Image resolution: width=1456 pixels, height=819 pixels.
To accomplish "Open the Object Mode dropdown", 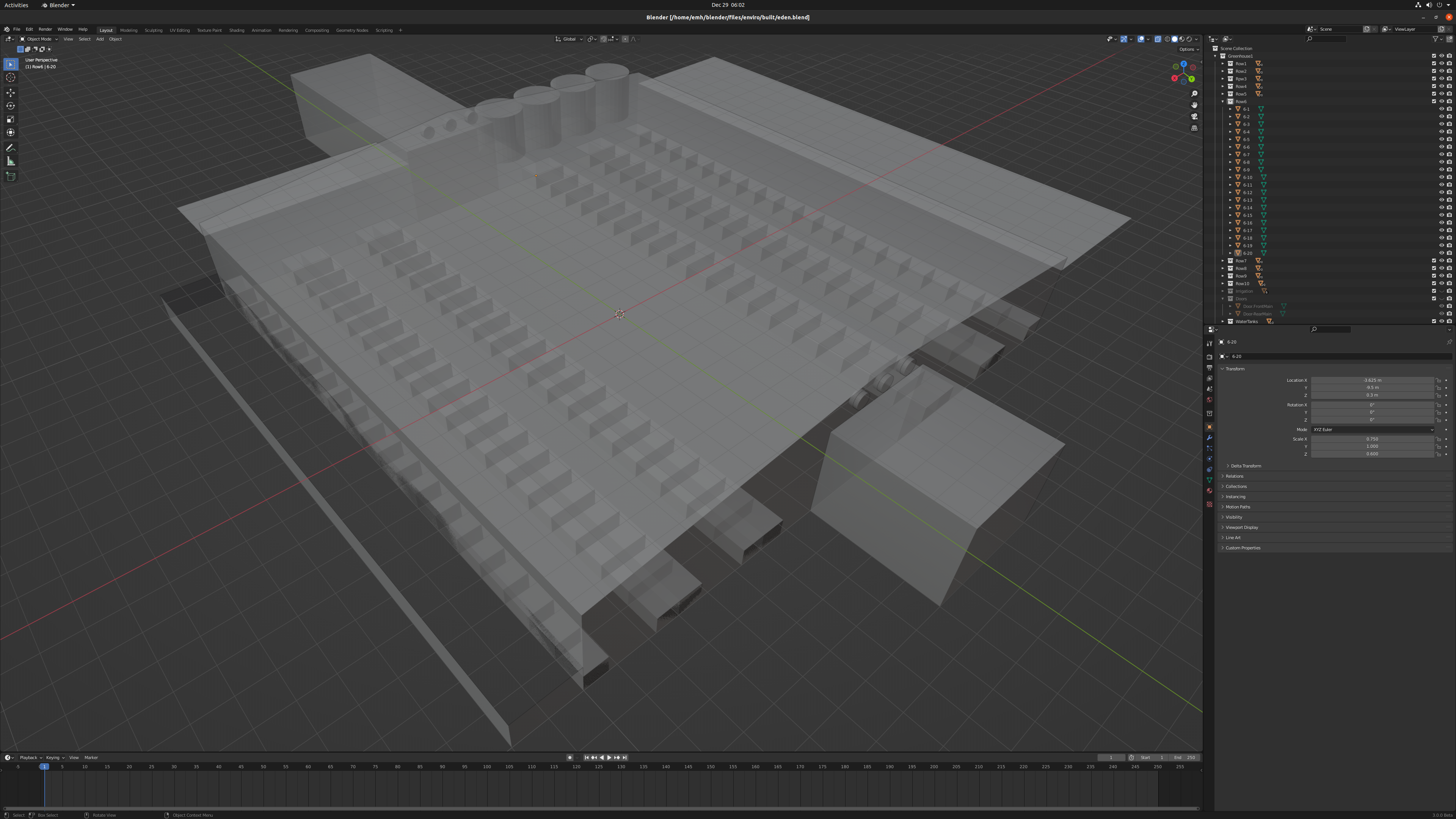I will click(x=38, y=39).
